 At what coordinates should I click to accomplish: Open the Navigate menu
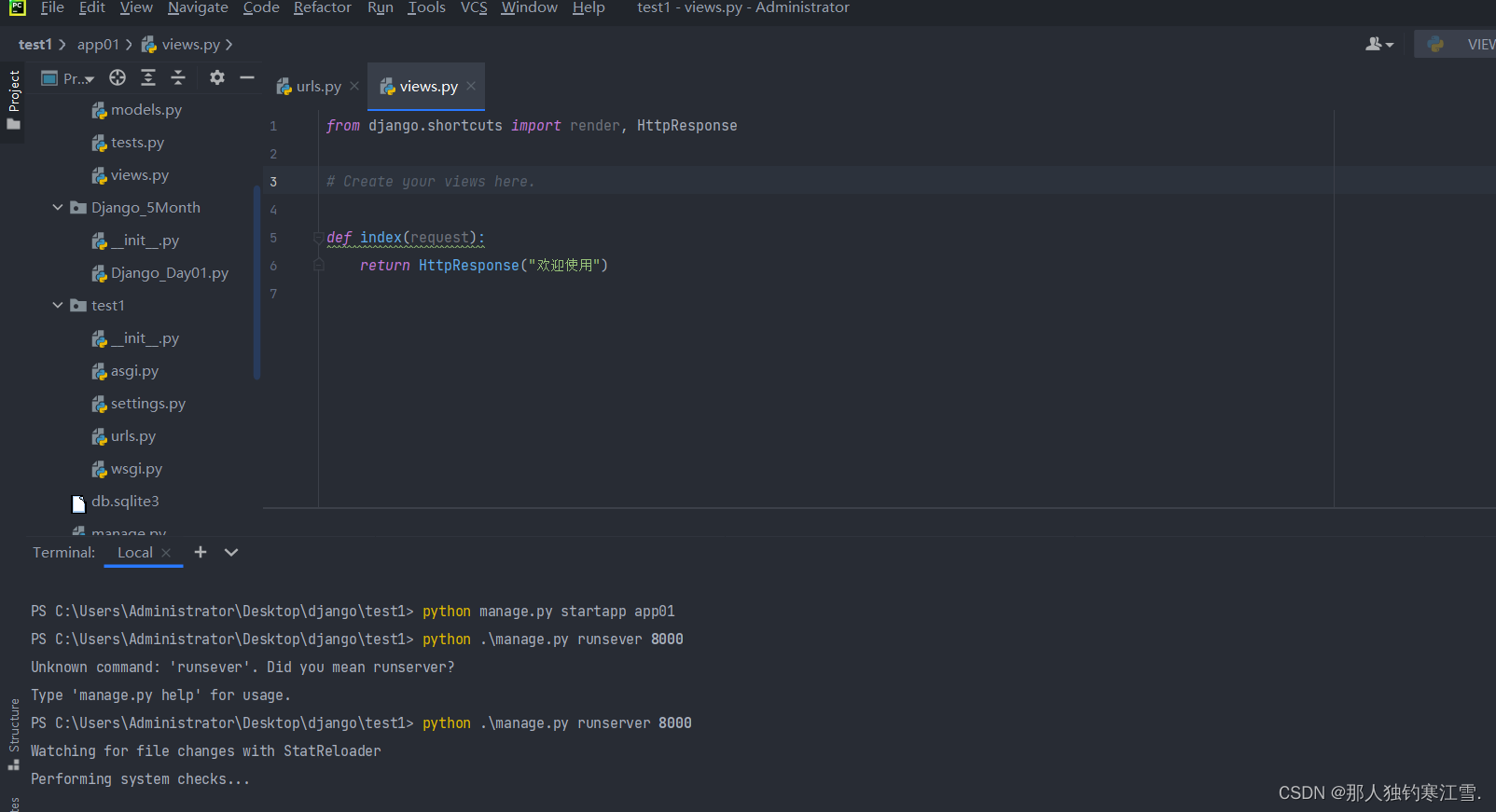[x=198, y=7]
